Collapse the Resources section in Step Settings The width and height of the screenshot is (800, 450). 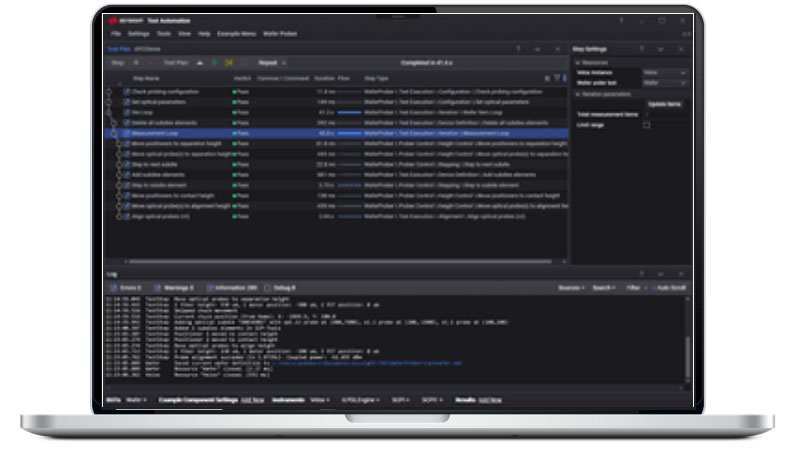(578, 63)
